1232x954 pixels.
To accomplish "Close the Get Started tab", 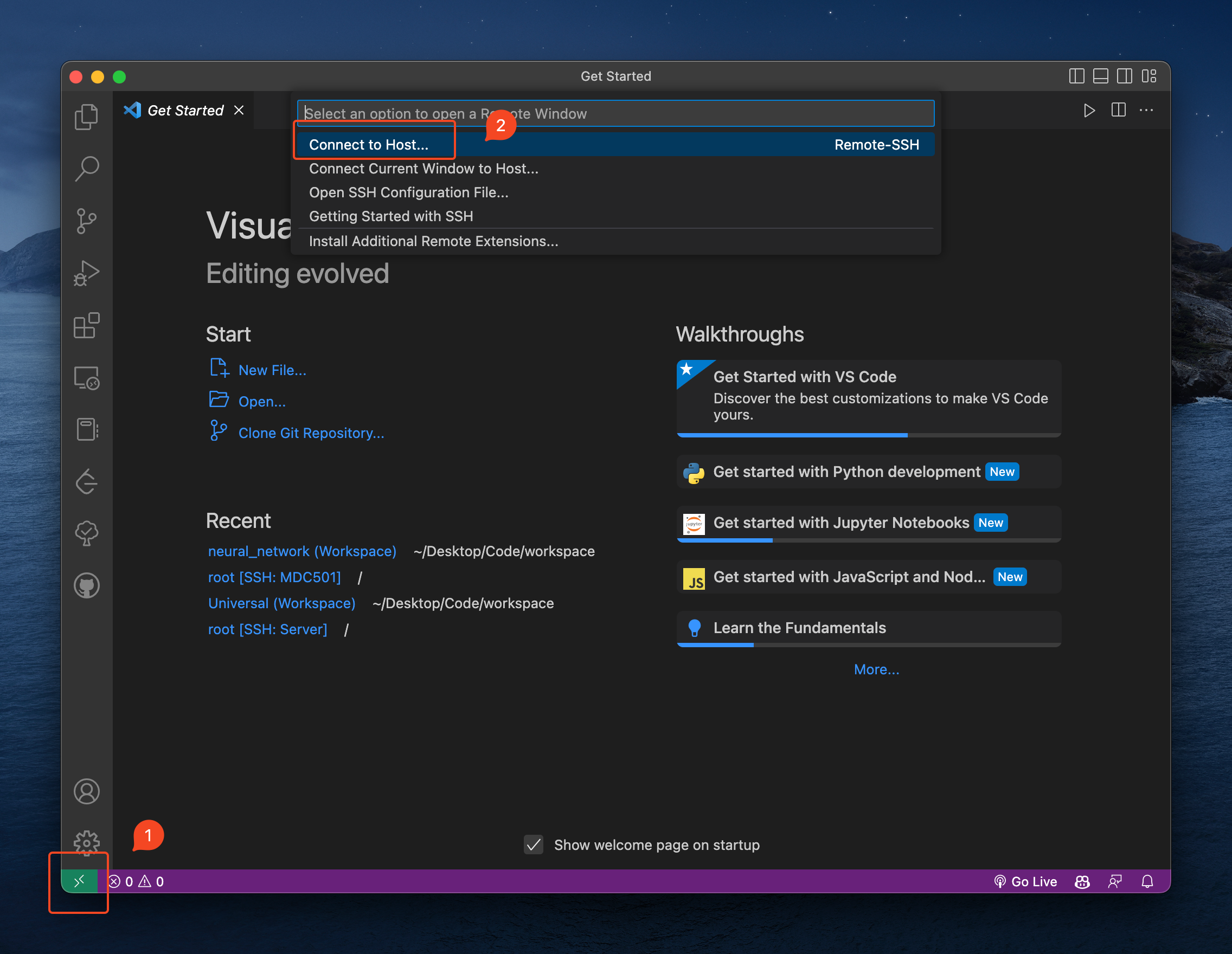I will click(x=239, y=111).
